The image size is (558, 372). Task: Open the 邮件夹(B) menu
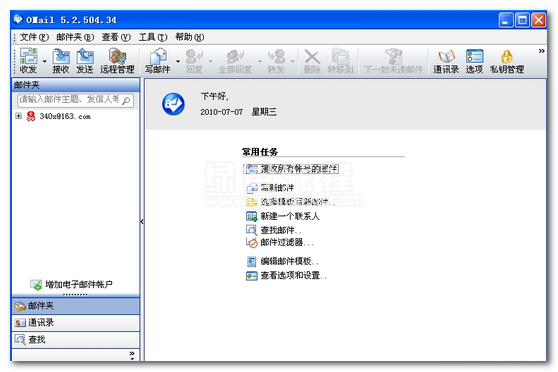[75, 37]
